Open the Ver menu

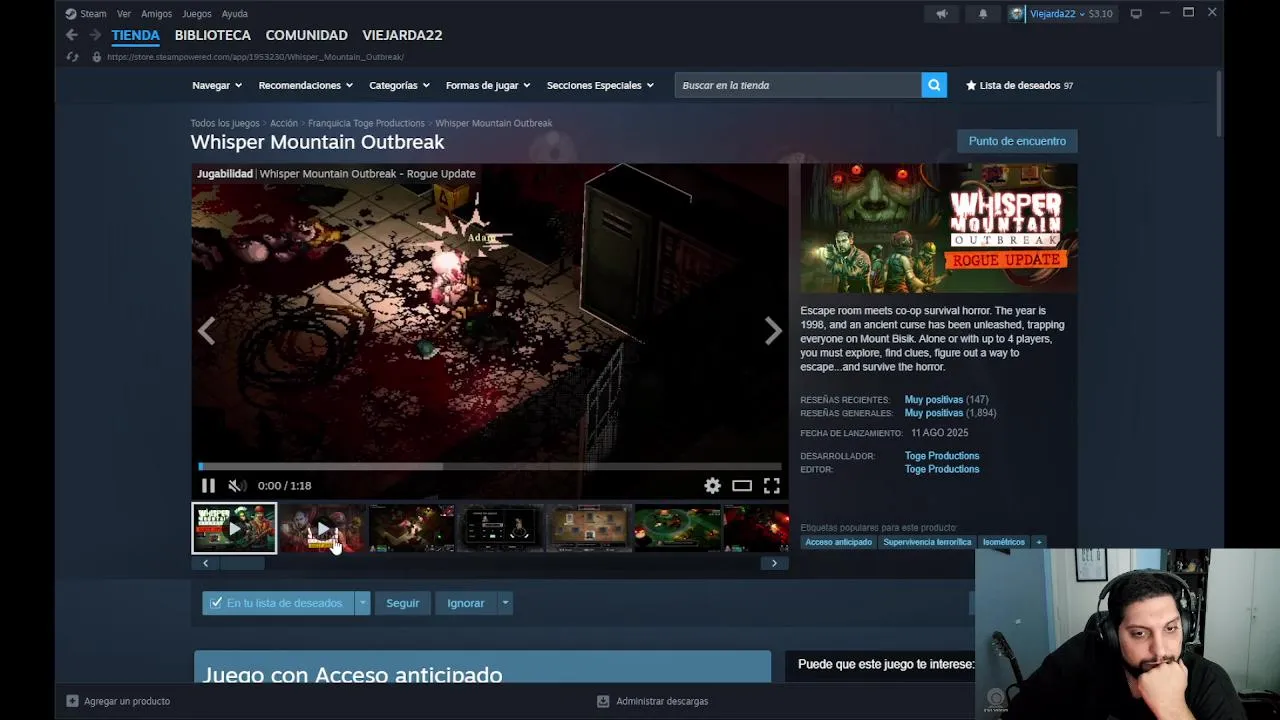(x=124, y=14)
